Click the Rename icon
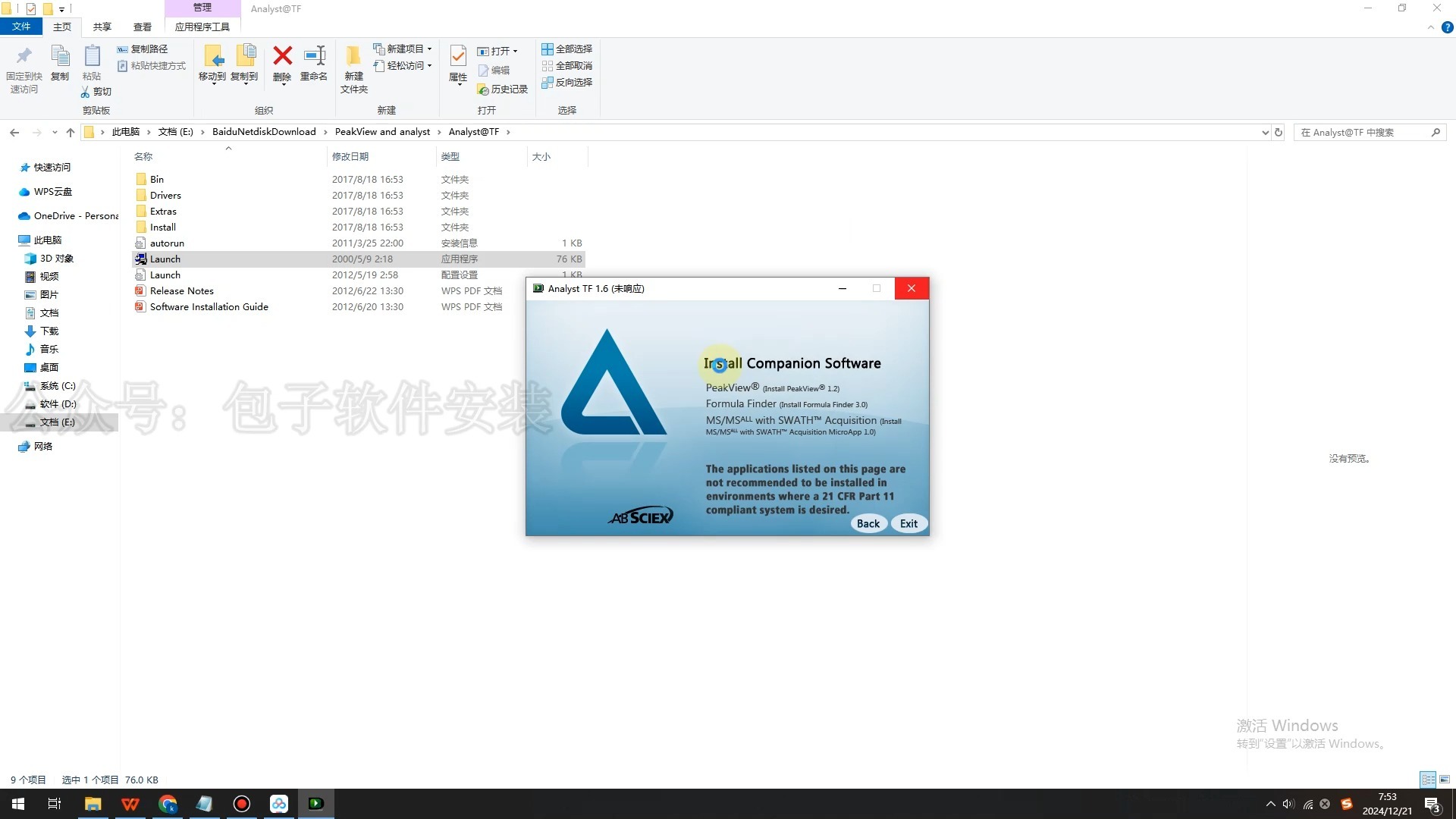This screenshot has width=1456, height=819. 314,55
